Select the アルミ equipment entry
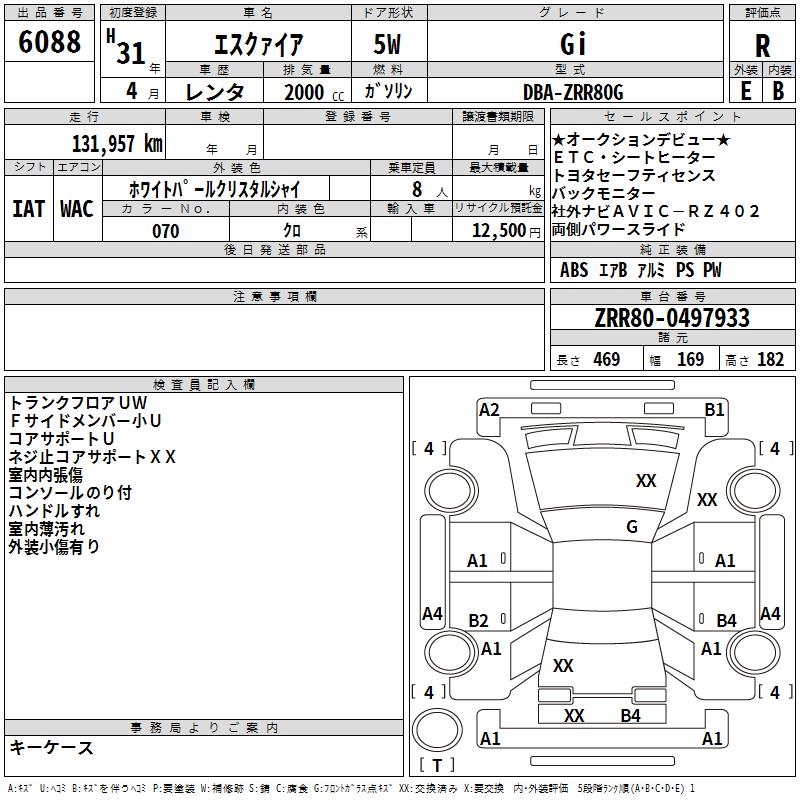Viewport: 800px width, 800px height. (x=652, y=269)
